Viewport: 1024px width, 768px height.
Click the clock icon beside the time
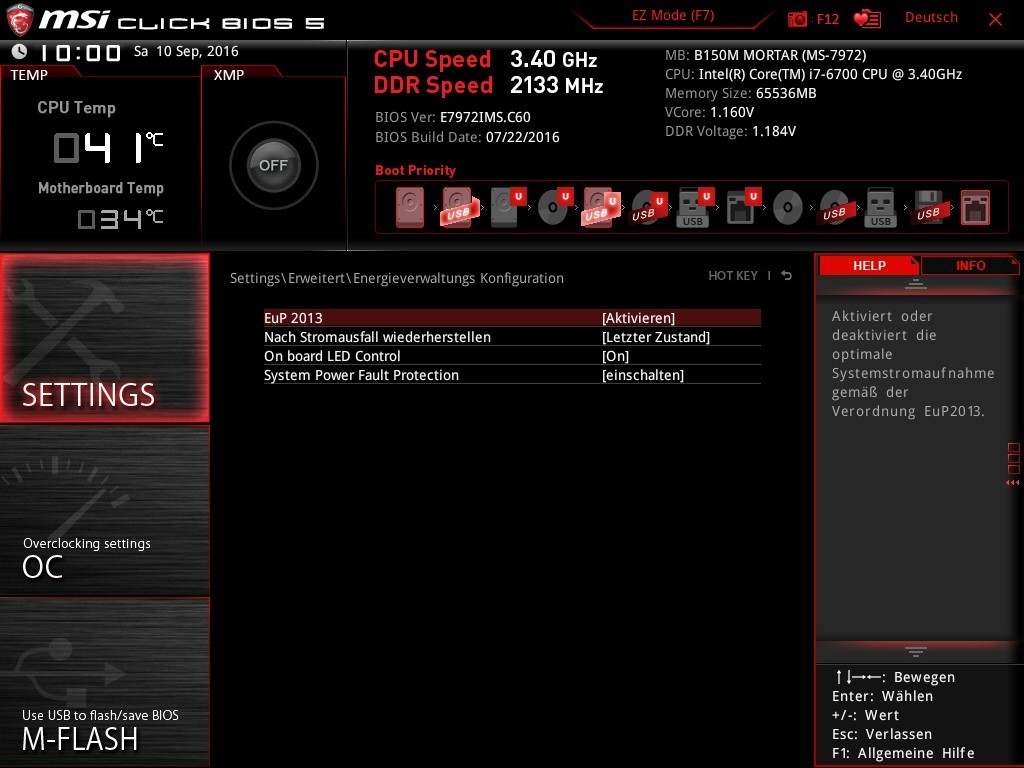click(20, 51)
